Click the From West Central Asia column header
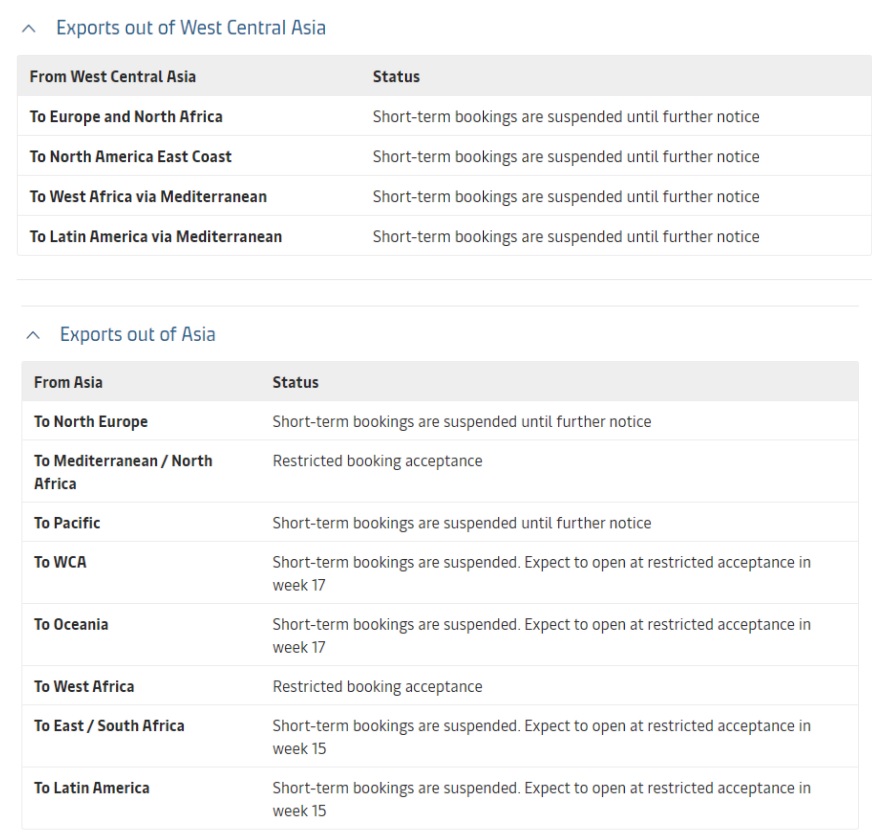The image size is (872, 837). [x=112, y=77]
